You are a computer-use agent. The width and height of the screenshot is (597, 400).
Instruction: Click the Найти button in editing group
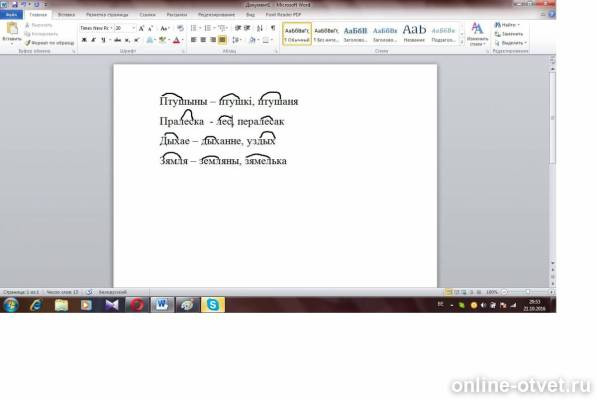pos(507,25)
